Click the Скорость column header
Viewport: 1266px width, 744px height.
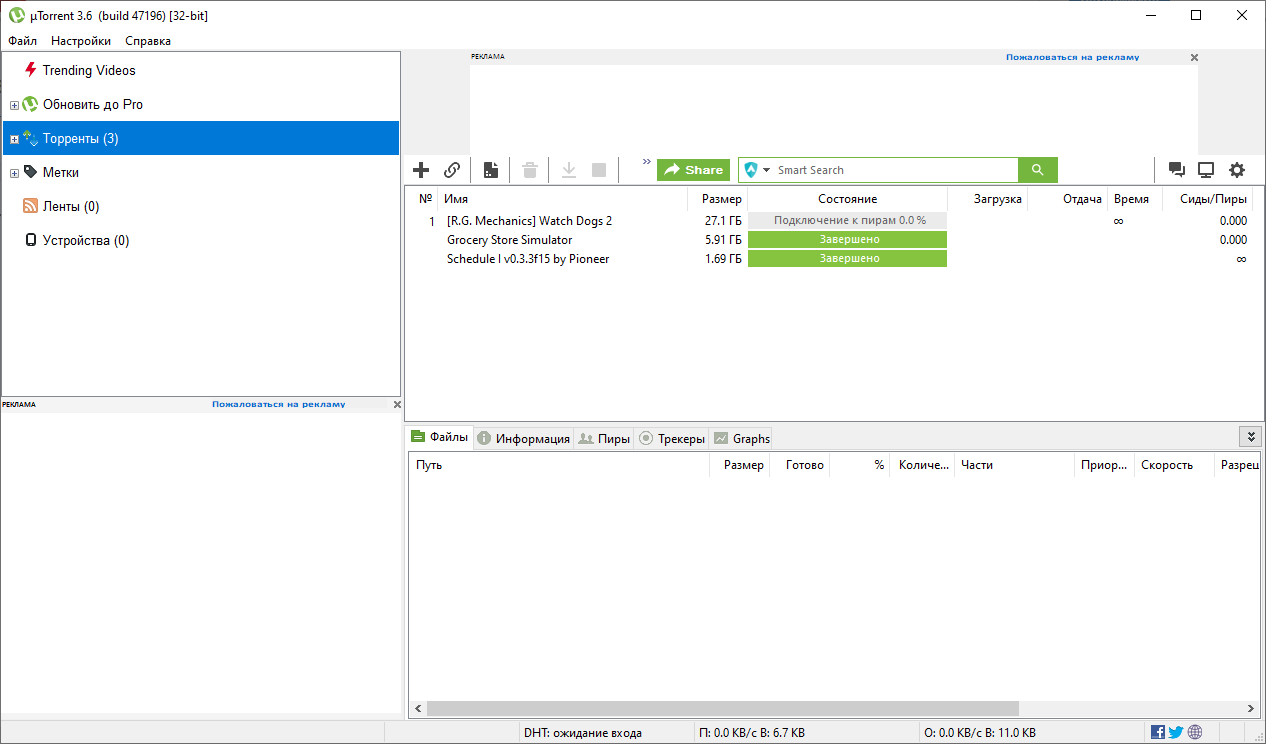1174,465
